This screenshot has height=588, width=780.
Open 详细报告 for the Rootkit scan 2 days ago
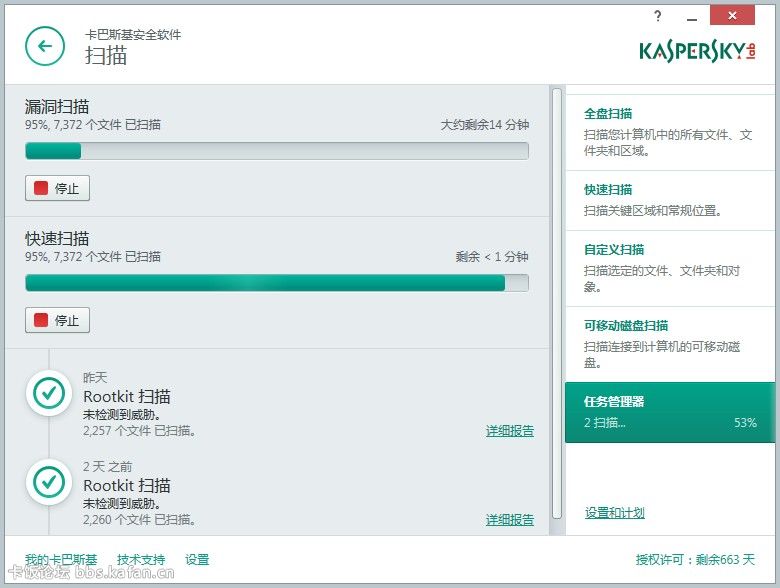tap(510, 520)
